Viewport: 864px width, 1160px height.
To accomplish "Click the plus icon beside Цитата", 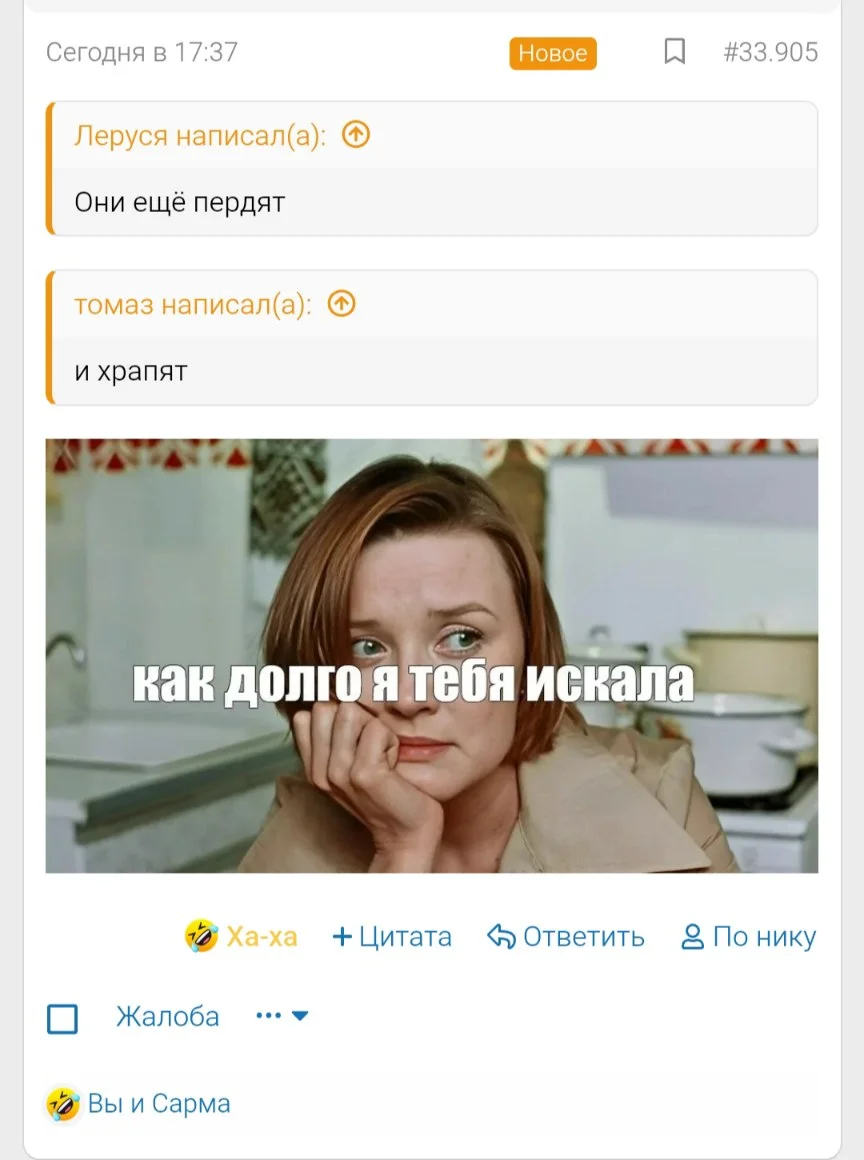I will click(342, 937).
